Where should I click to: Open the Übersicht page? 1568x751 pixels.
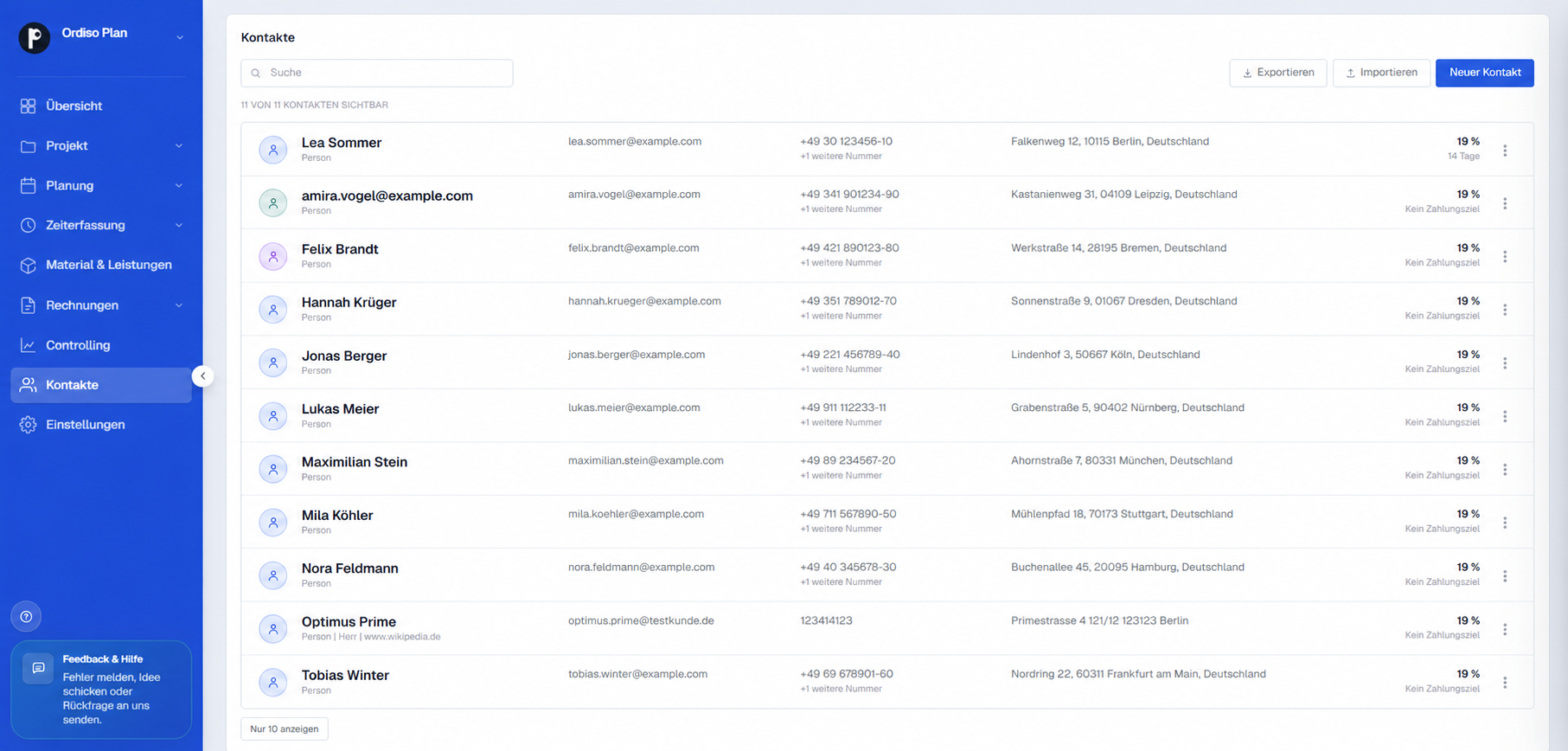click(x=101, y=106)
